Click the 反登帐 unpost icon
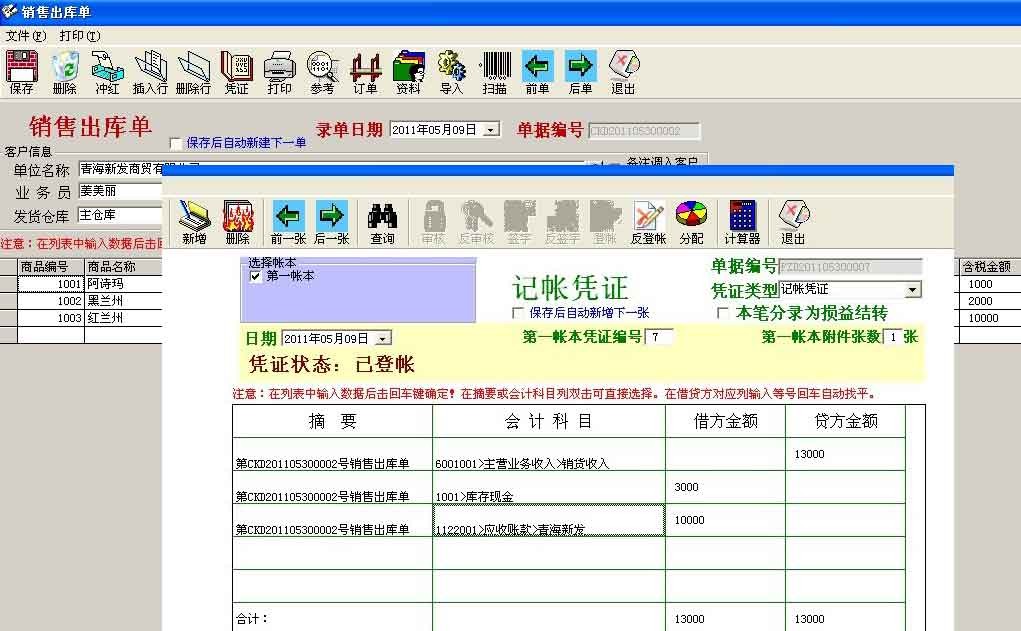The width and height of the screenshot is (1021, 631). pyautogui.click(x=648, y=220)
